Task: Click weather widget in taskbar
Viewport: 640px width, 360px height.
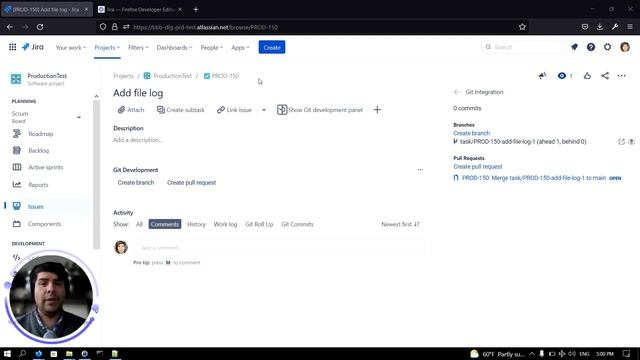Action: [x=497, y=354]
